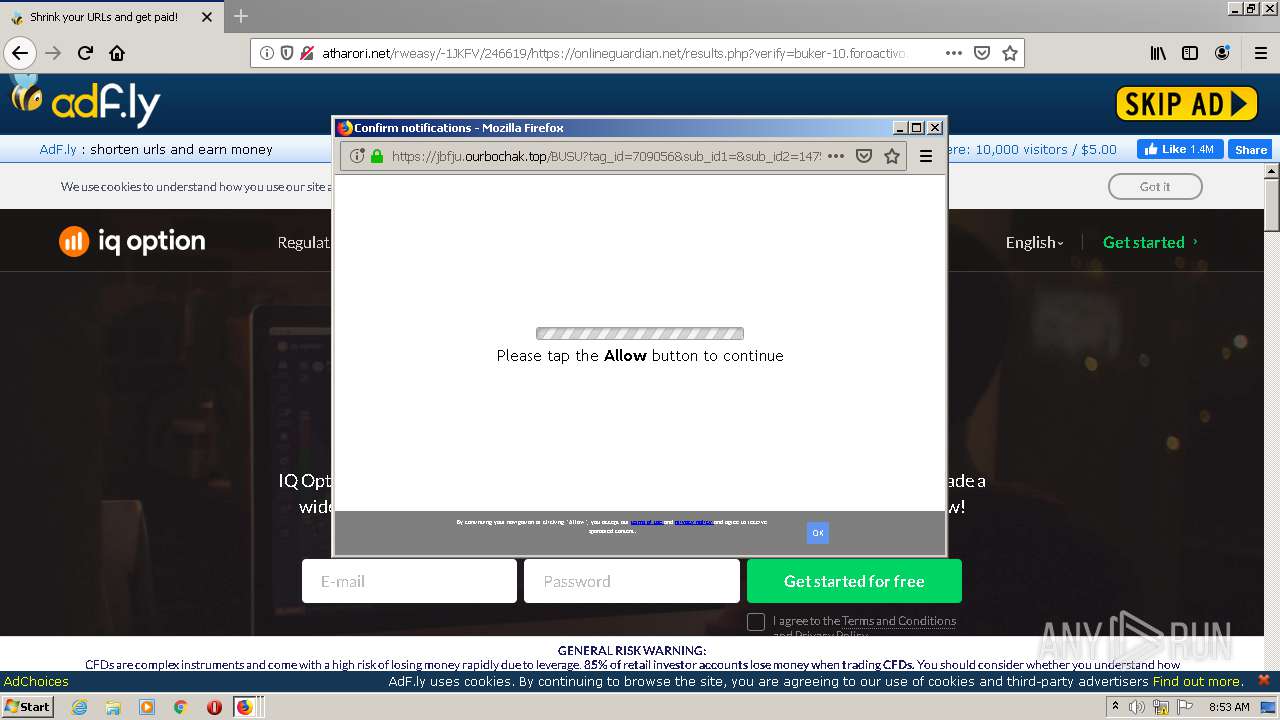Click the iq option logo
The height and width of the screenshot is (720, 1280).
(132, 241)
